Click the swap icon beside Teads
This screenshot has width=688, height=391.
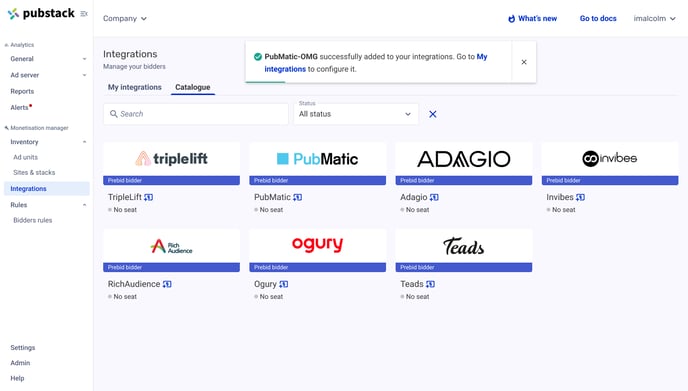(x=430, y=284)
